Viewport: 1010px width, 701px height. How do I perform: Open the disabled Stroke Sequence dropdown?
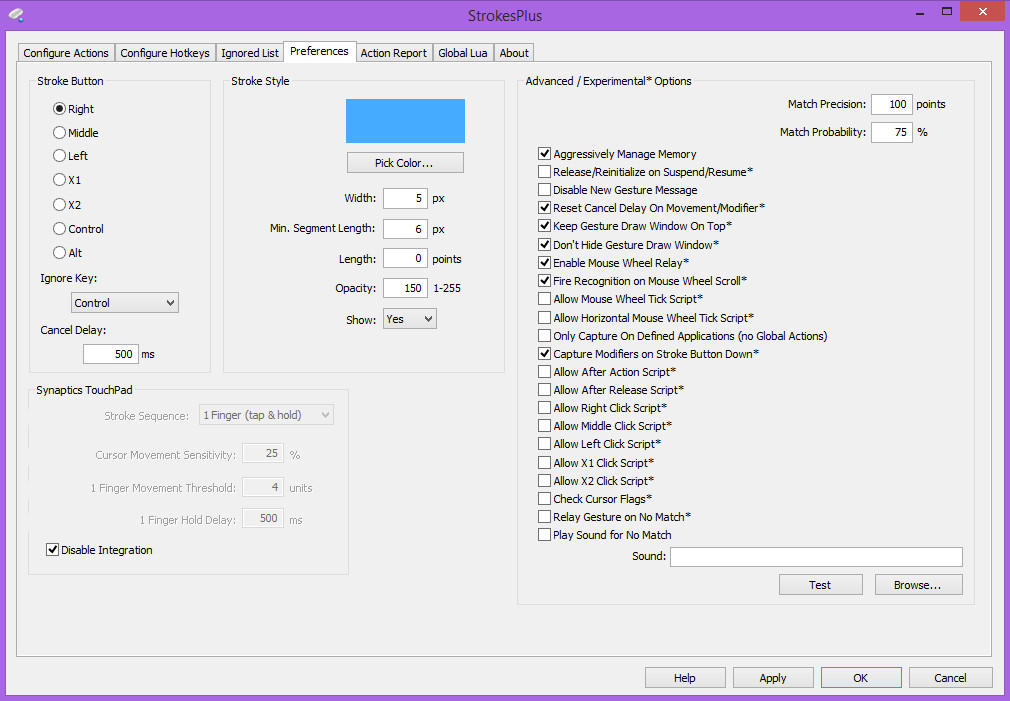coord(266,415)
